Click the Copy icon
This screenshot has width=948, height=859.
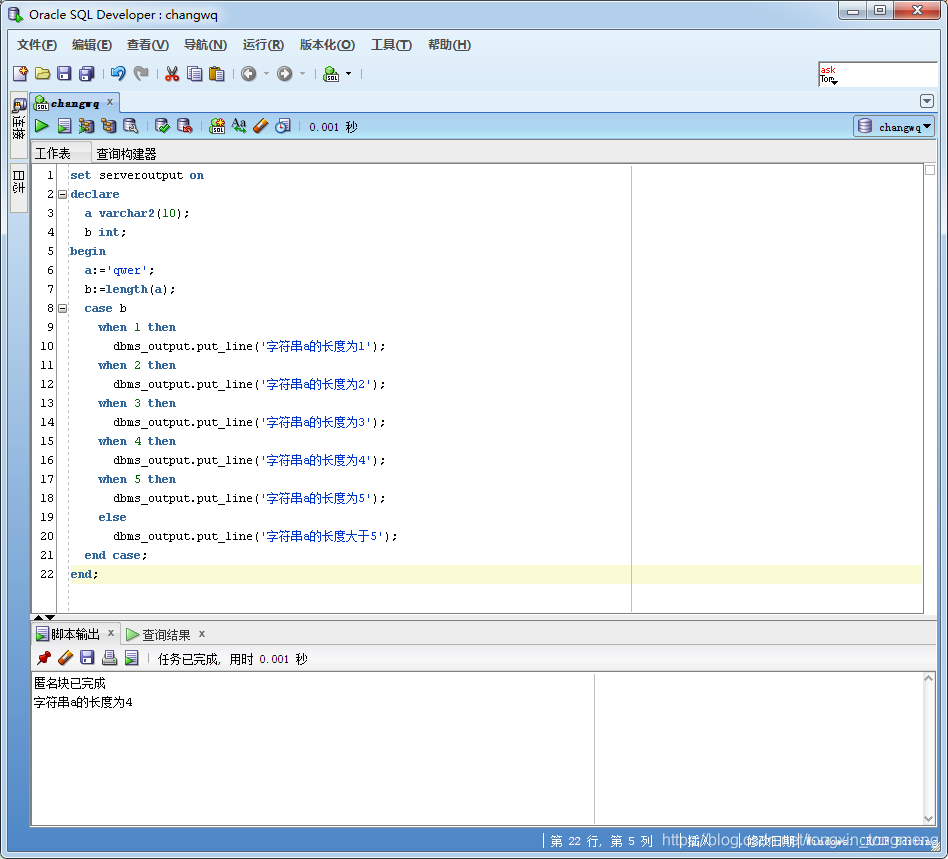coord(195,74)
